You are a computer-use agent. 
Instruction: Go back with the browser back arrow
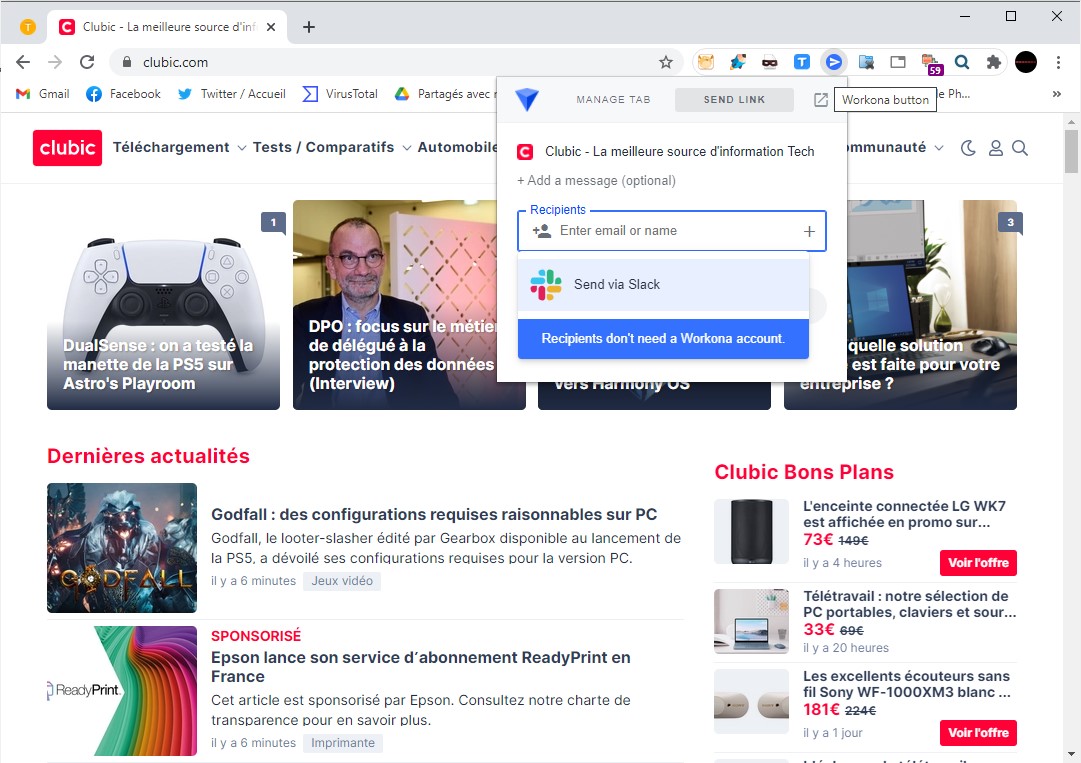point(23,62)
